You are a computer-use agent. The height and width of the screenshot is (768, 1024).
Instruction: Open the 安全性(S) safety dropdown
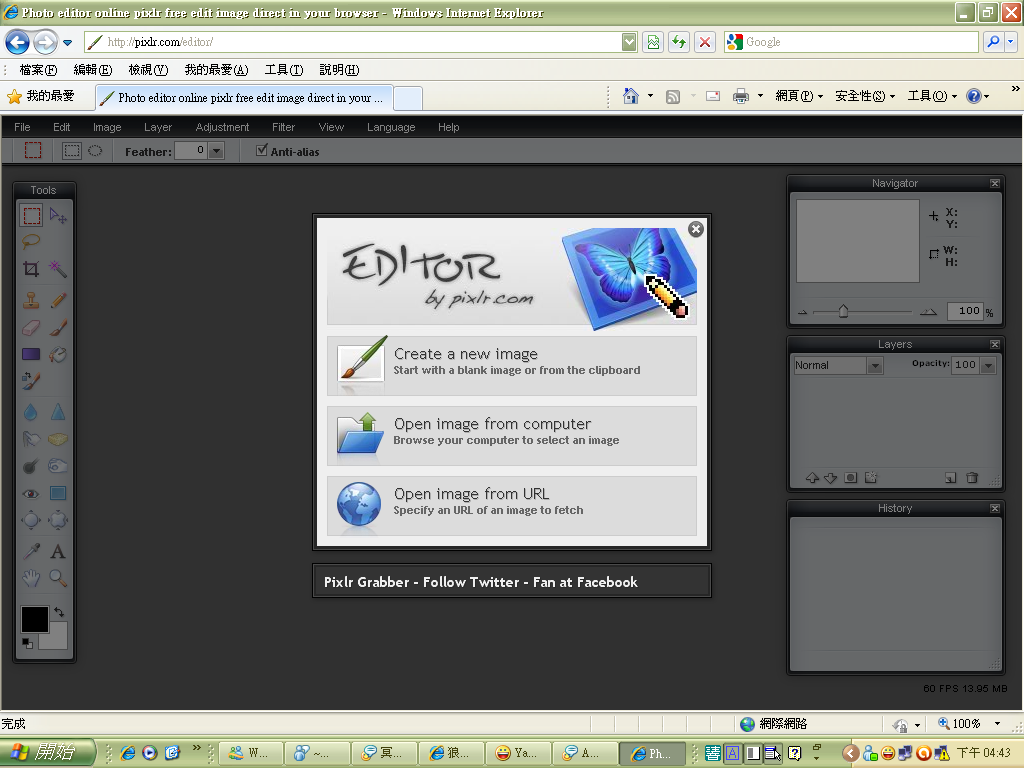tap(865, 96)
